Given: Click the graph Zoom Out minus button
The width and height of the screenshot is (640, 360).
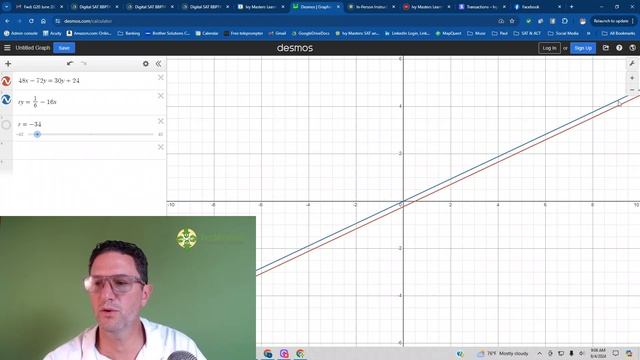Looking at the screenshot, I should (632, 90).
